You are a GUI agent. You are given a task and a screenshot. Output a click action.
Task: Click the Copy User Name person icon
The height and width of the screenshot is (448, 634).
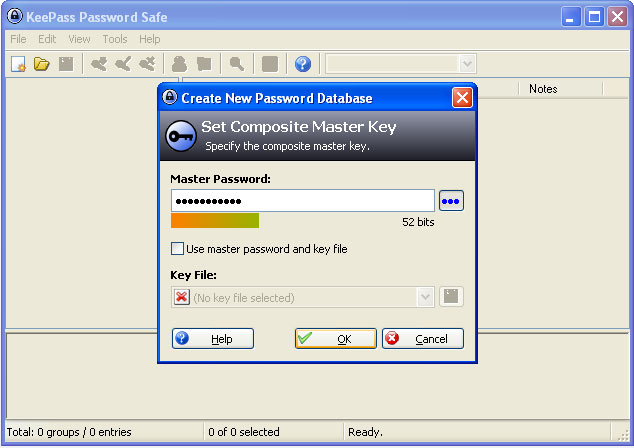point(180,64)
